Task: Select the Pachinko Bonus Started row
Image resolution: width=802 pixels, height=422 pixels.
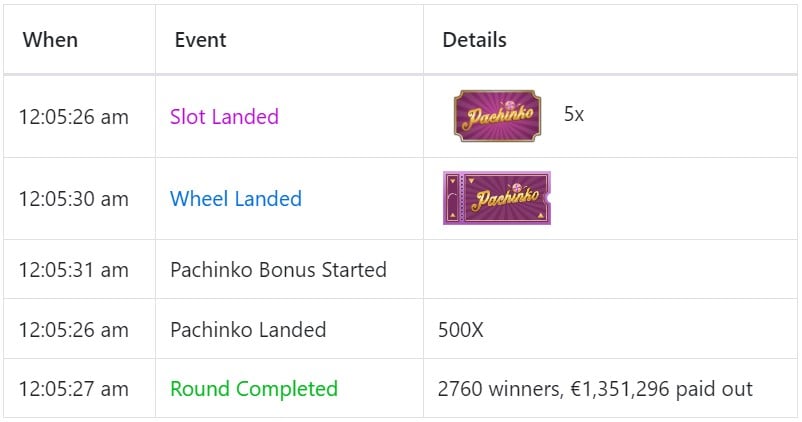Action: [x=400, y=270]
